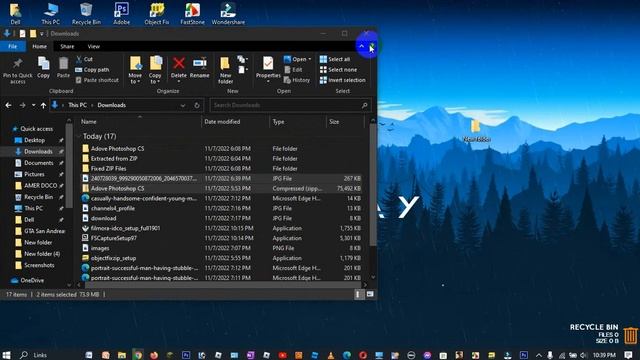The height and width of the screenshot is (360, 640).
Task: Click the Search Downloads field
Action: pyautogui.click(x=290, y=105)
